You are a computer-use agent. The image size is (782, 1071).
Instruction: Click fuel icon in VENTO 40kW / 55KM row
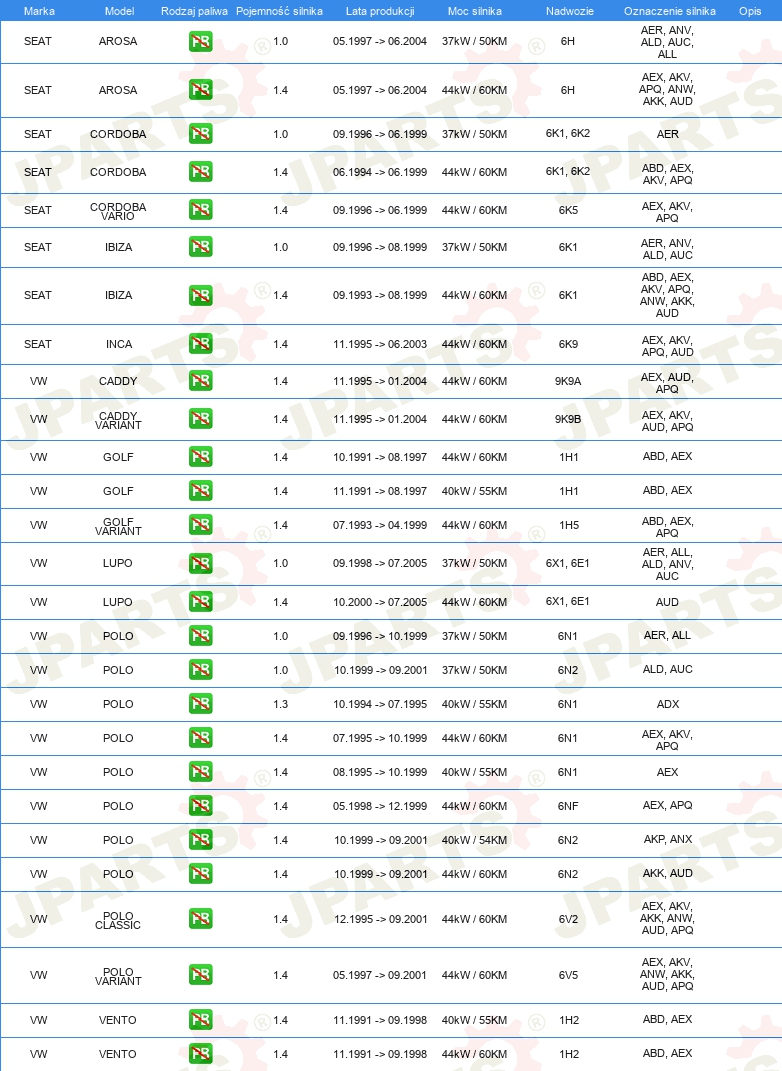pyautogui.click(x=201, y=1020)
